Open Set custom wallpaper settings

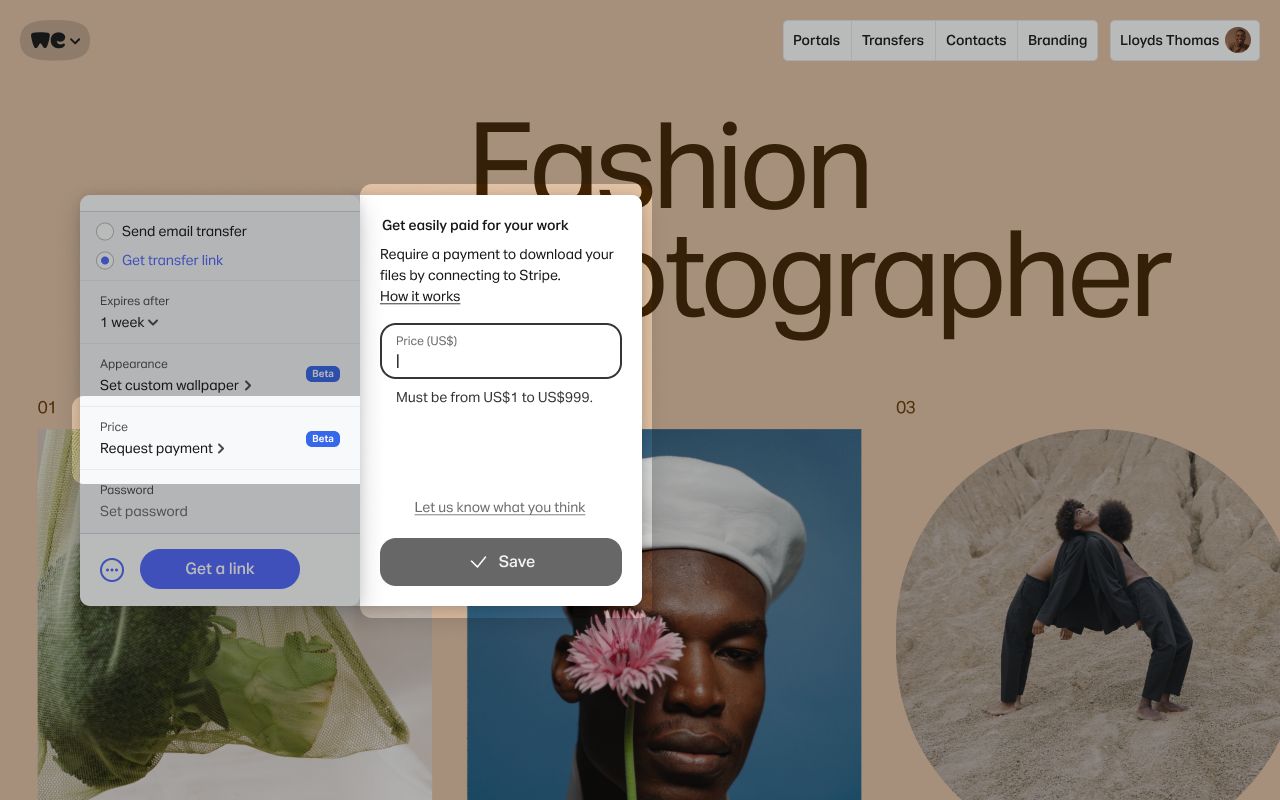tap(175, 385)
